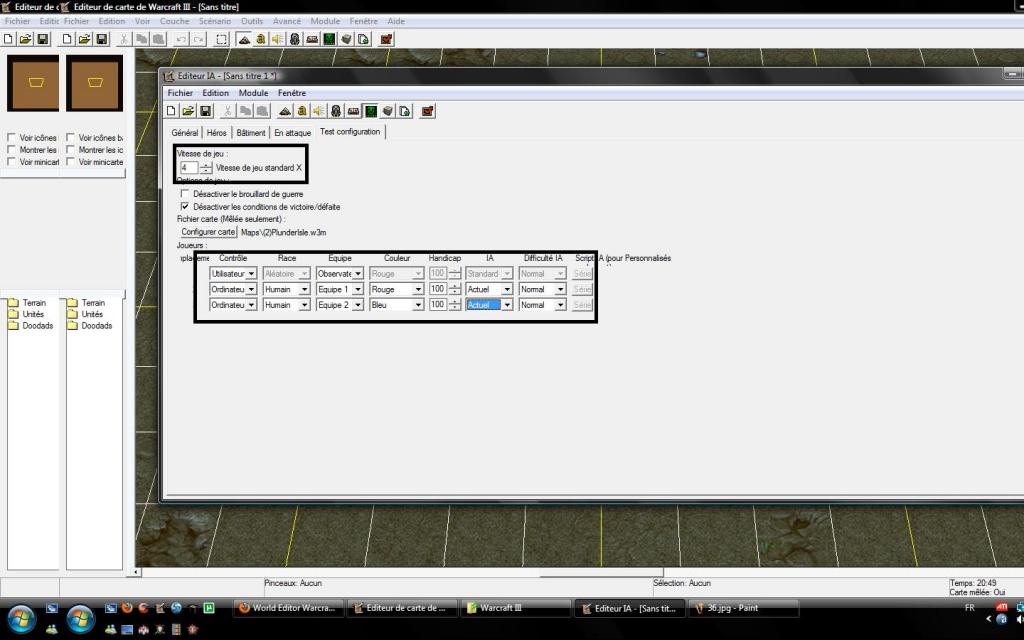This screenshot has width=1024, height=640.
Task: Open the Utilisateur control dropdown
Action: [233, 274]
